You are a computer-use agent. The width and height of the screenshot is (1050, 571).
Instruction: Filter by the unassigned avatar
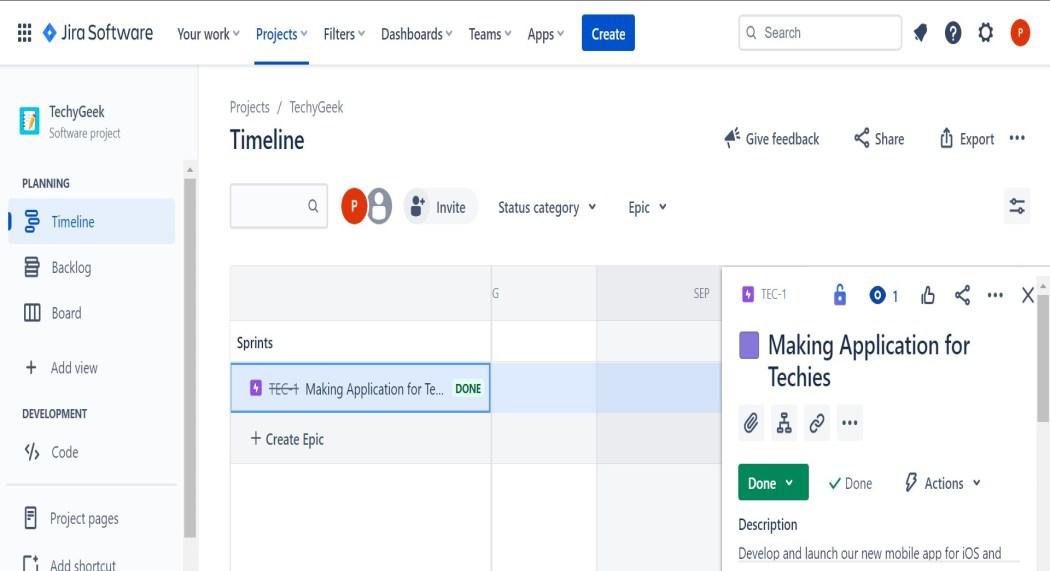pyautogui.click(x=380, y=206)
